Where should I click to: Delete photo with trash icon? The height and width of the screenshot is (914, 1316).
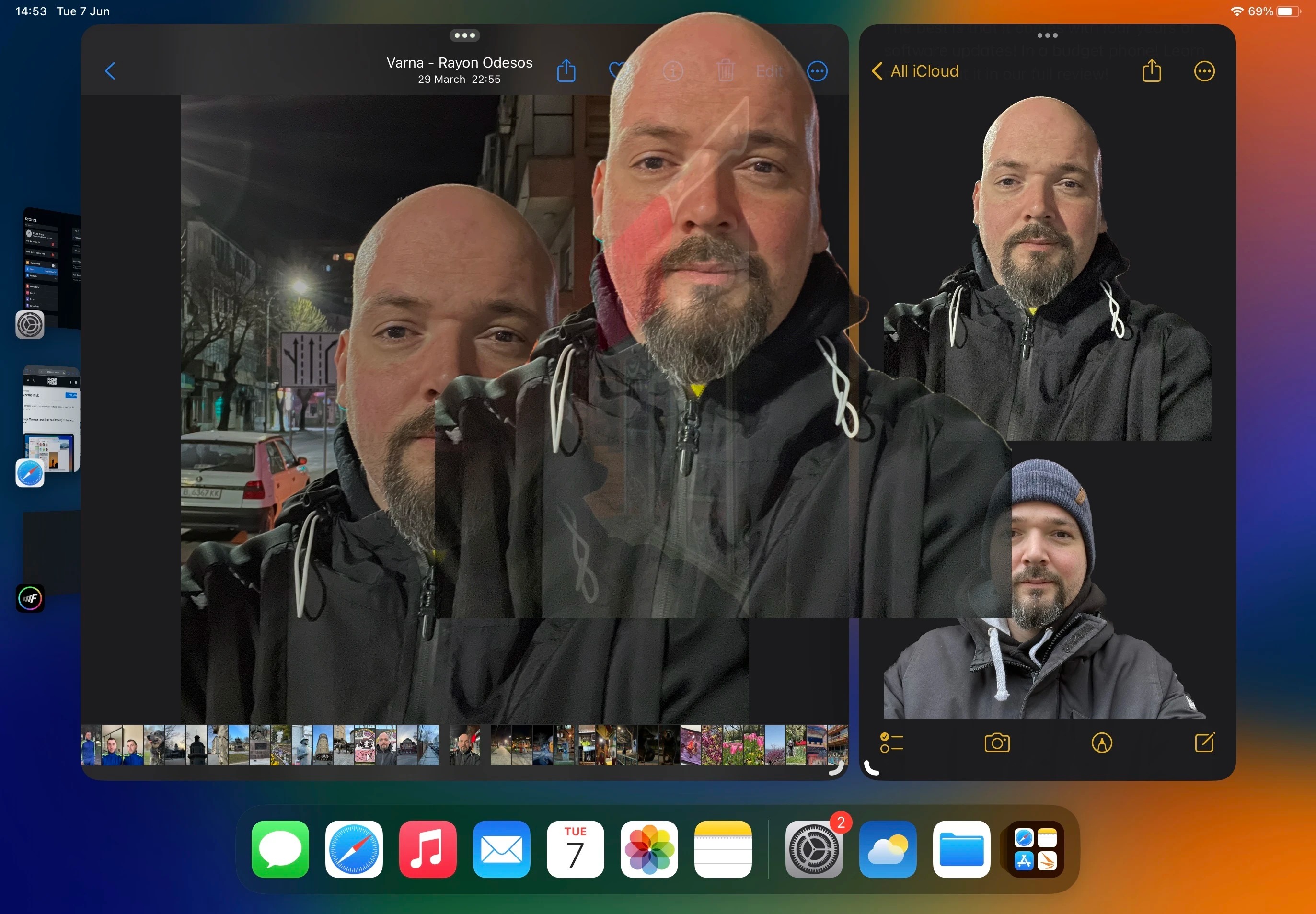[x=725, y=71]
